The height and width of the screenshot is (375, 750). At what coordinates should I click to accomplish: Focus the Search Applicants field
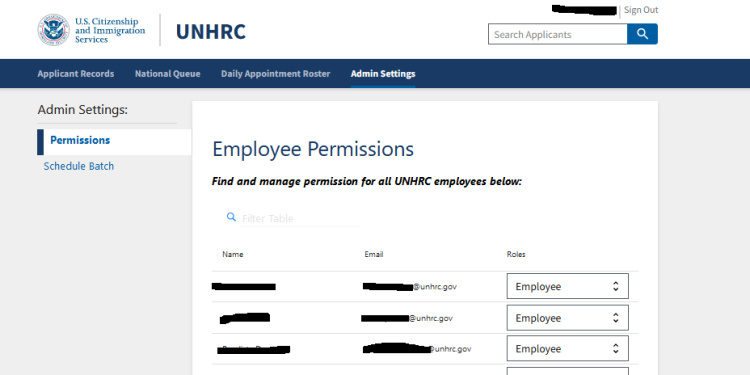[558, 34]
